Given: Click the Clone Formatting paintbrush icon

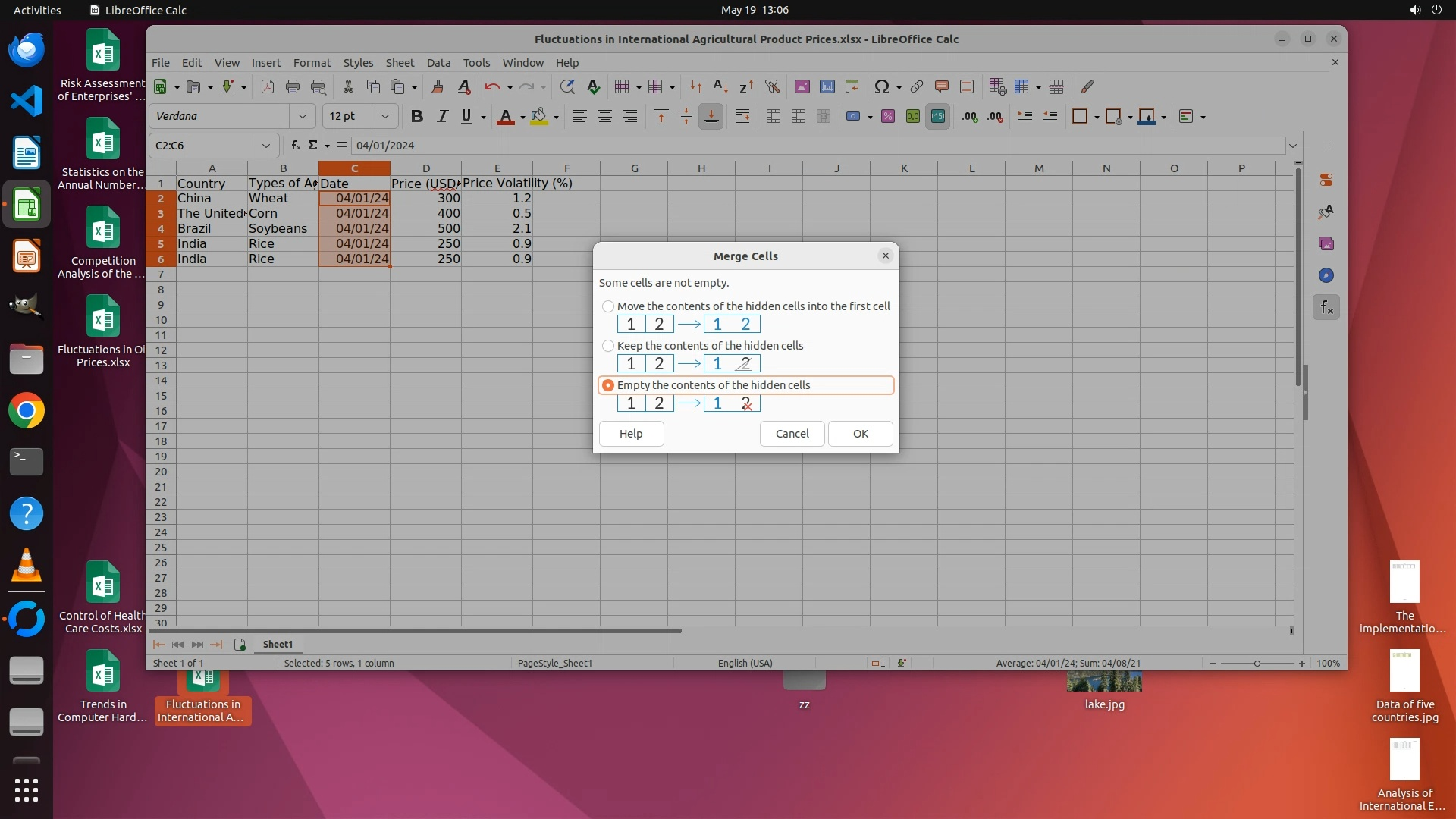Looking at the screenshot, I should (438, 87).
